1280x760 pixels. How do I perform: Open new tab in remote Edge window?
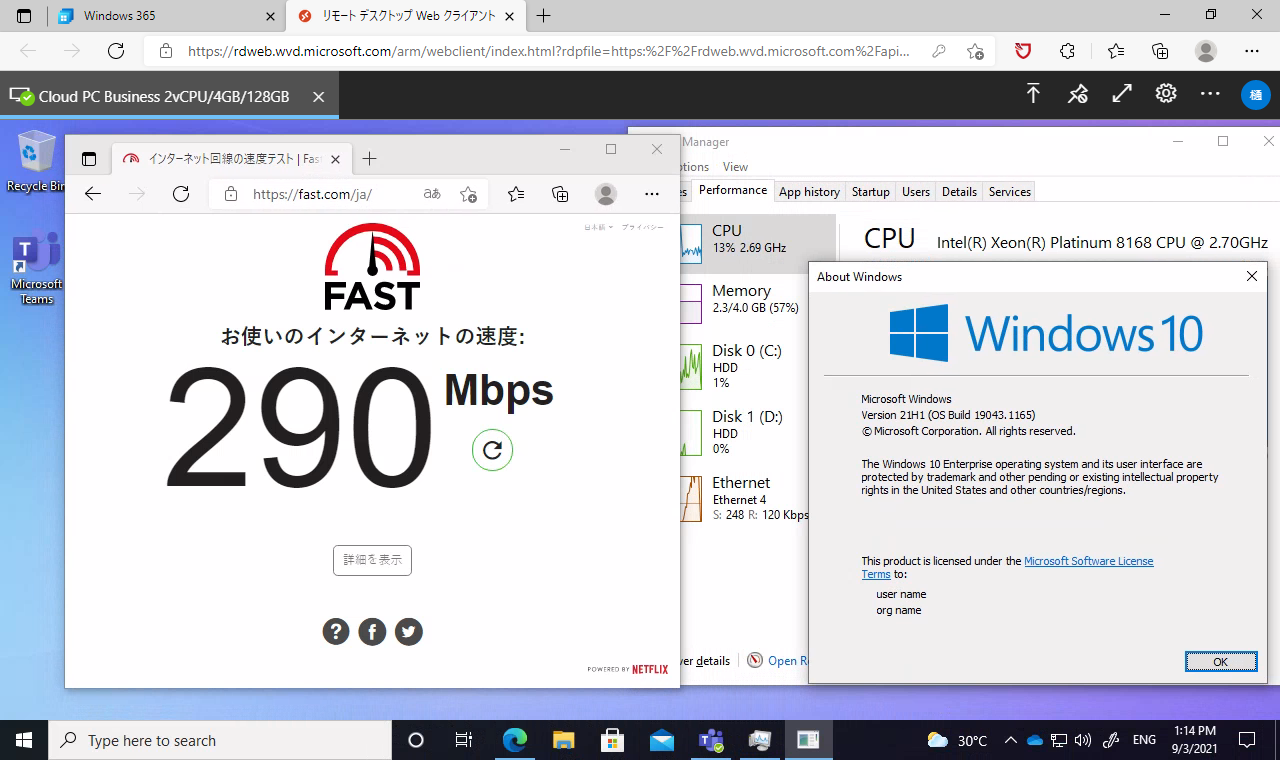click(369, 158)
